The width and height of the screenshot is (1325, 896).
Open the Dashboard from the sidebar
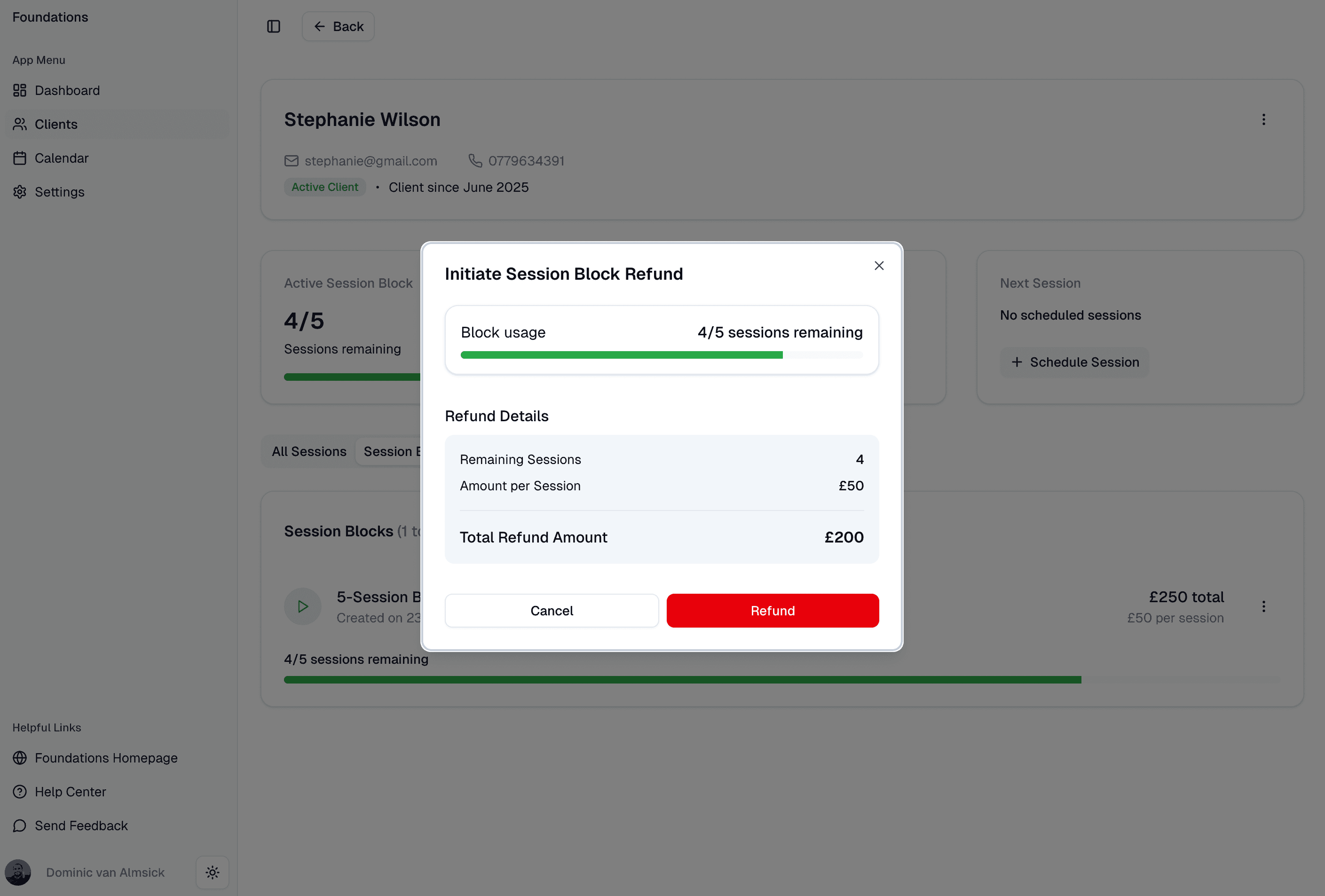click(67, 90)
